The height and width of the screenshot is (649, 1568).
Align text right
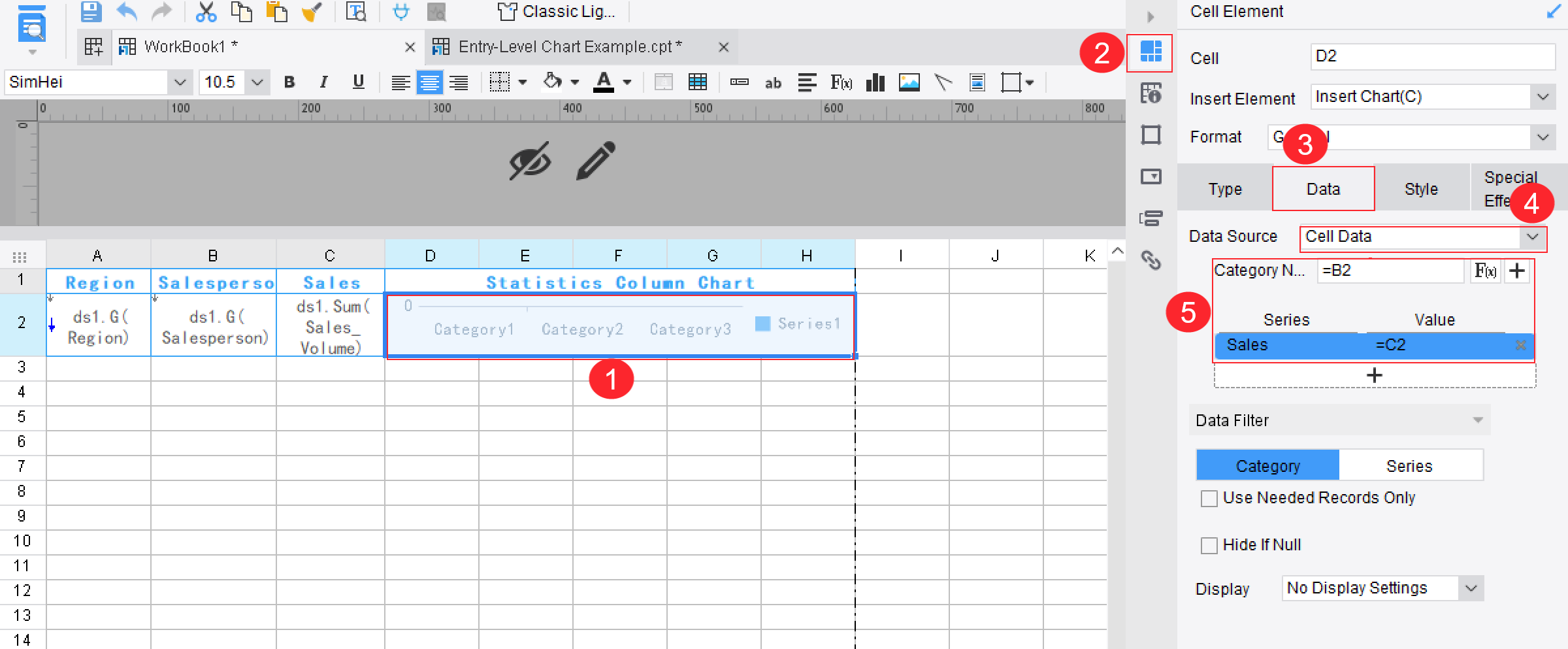[x=459, y=82]
